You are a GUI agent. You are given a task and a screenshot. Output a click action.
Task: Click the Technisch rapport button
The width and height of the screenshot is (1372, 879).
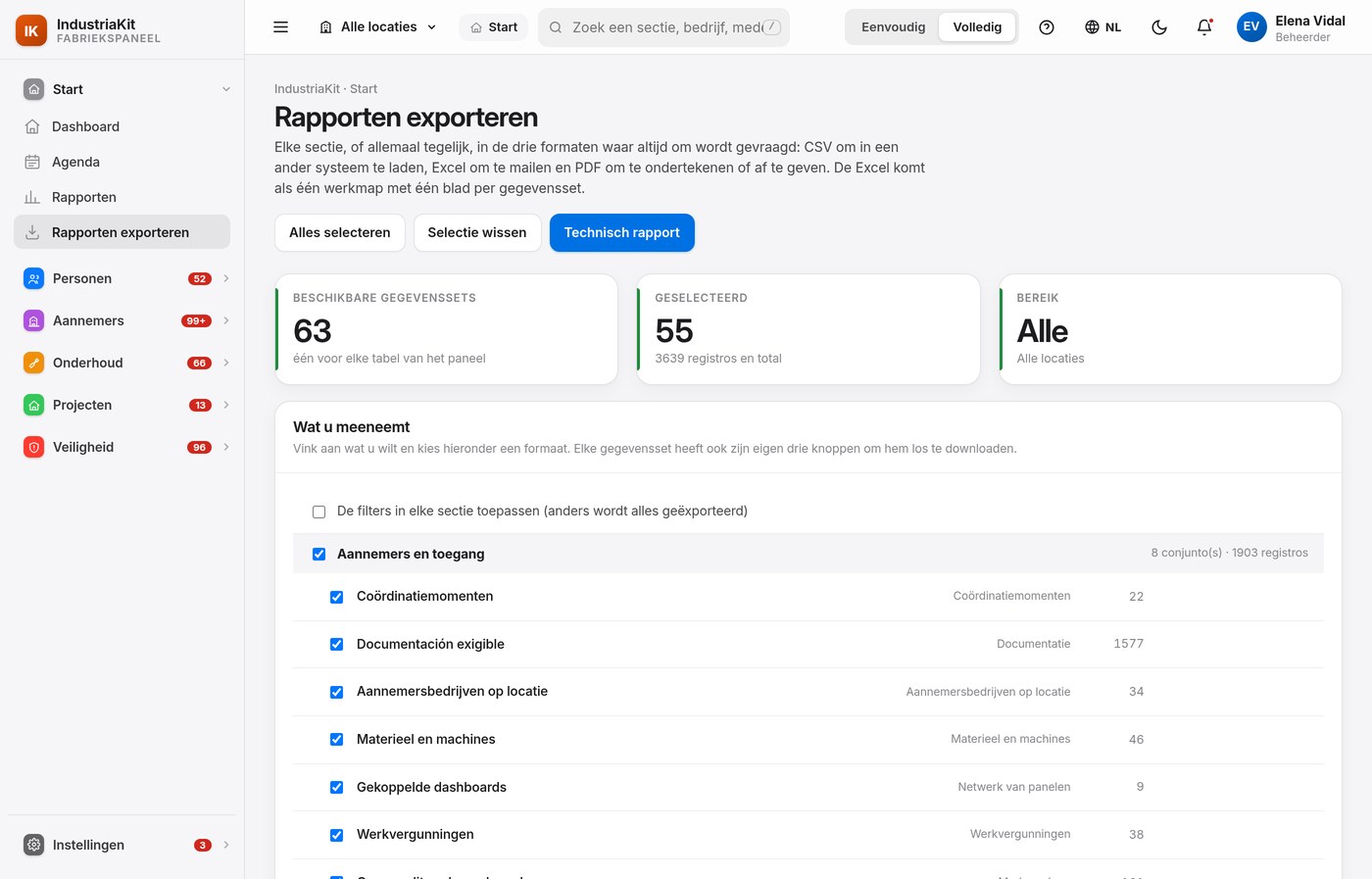[x=621, y=232]
